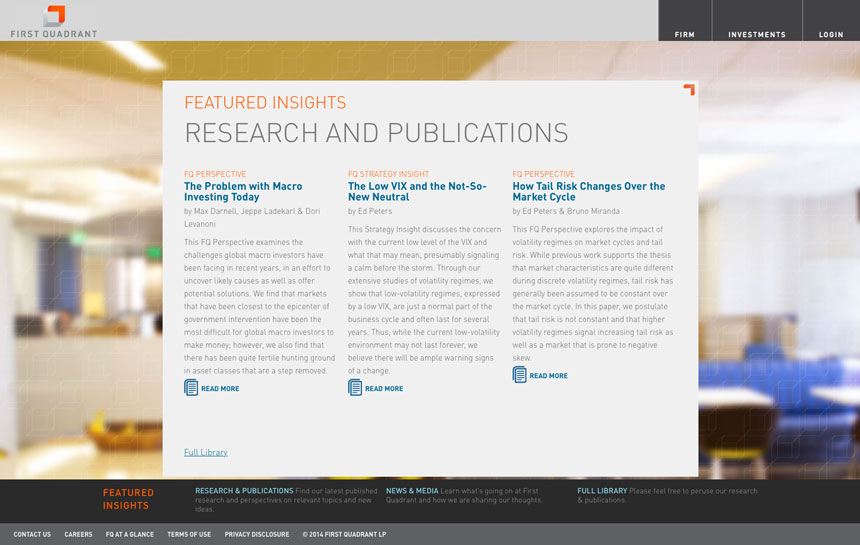Open the Careers footer link
The height and width of the screenshot is (545, 860).
(x=78, y=534)
